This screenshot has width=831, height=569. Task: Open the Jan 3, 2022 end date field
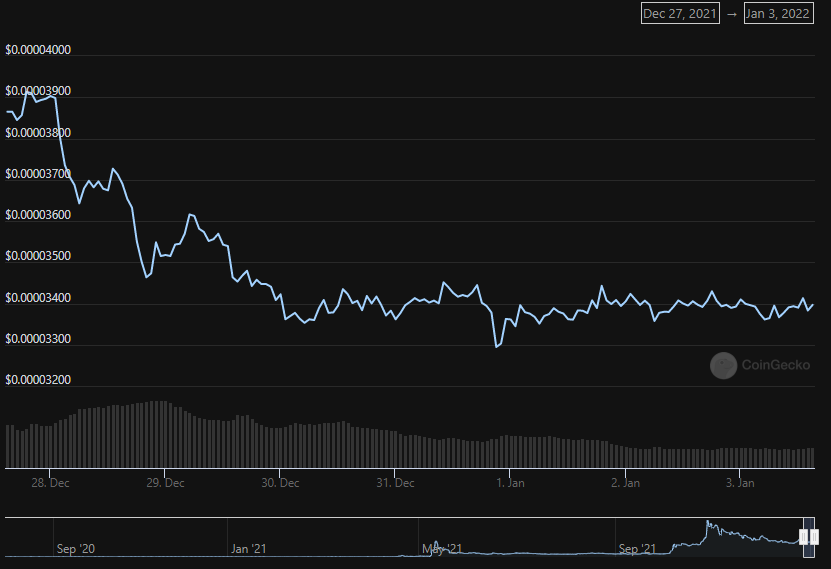click(x=777, y=14)
